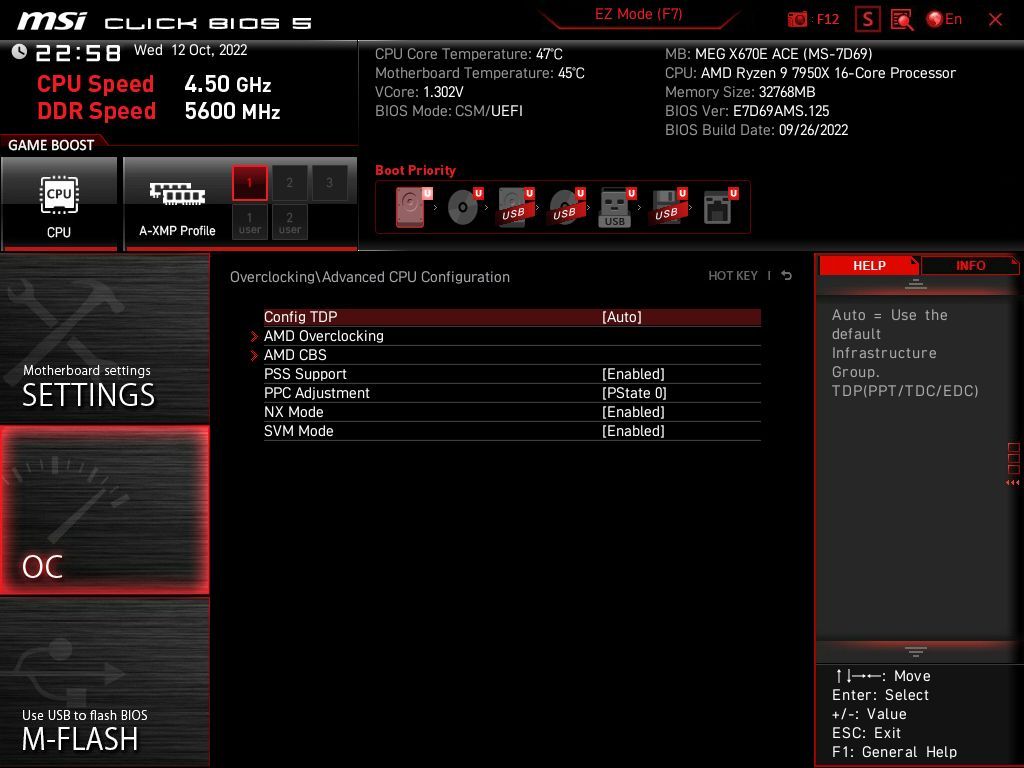Open favorites with the S icon

[x=867, y=19]
